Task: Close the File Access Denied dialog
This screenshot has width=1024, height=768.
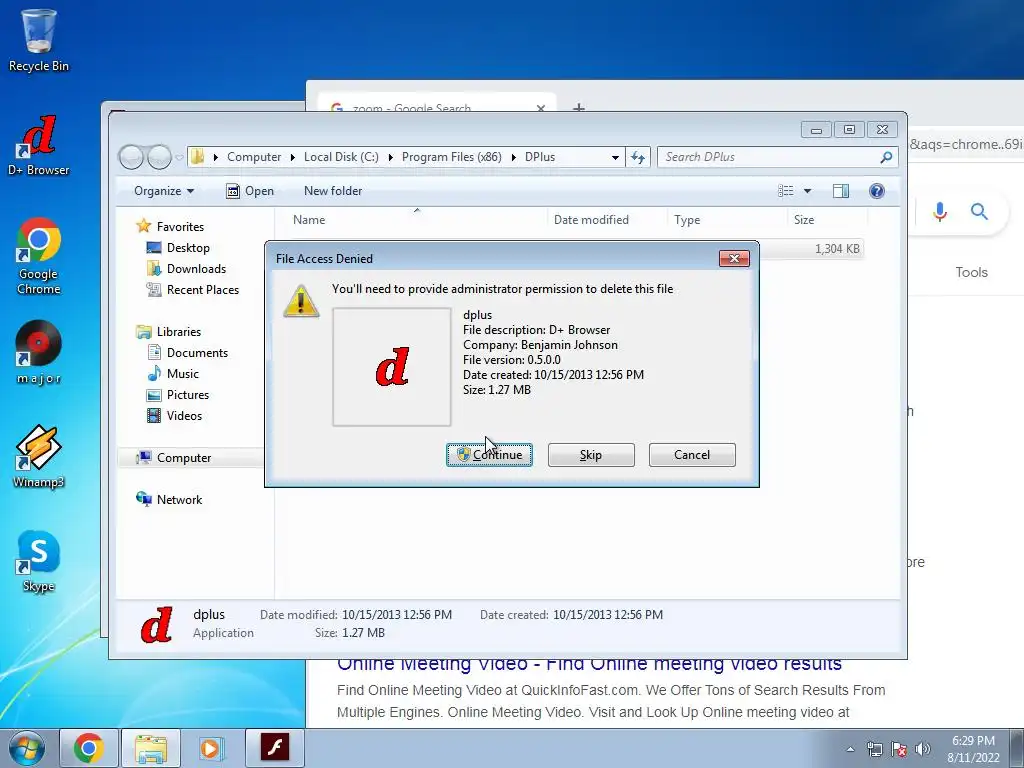Action: (x=734, y=259)
